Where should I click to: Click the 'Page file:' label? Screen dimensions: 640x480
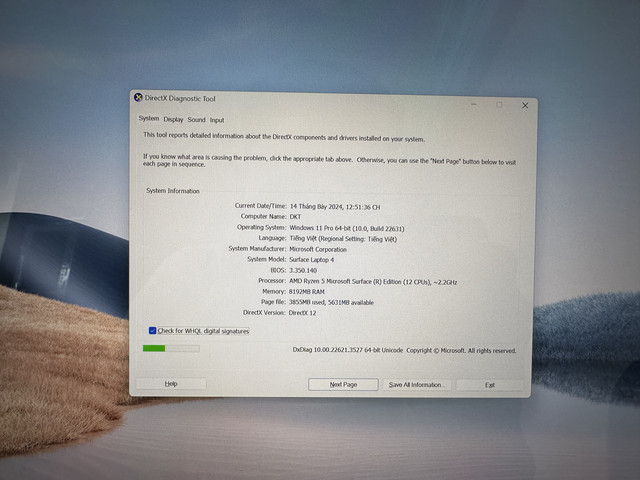tap(273, 302)
